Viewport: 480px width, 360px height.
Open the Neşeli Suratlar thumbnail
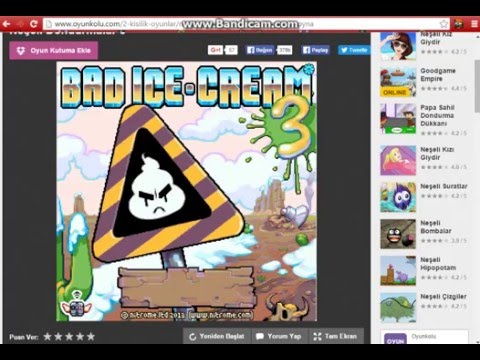[x=398, y=197]
